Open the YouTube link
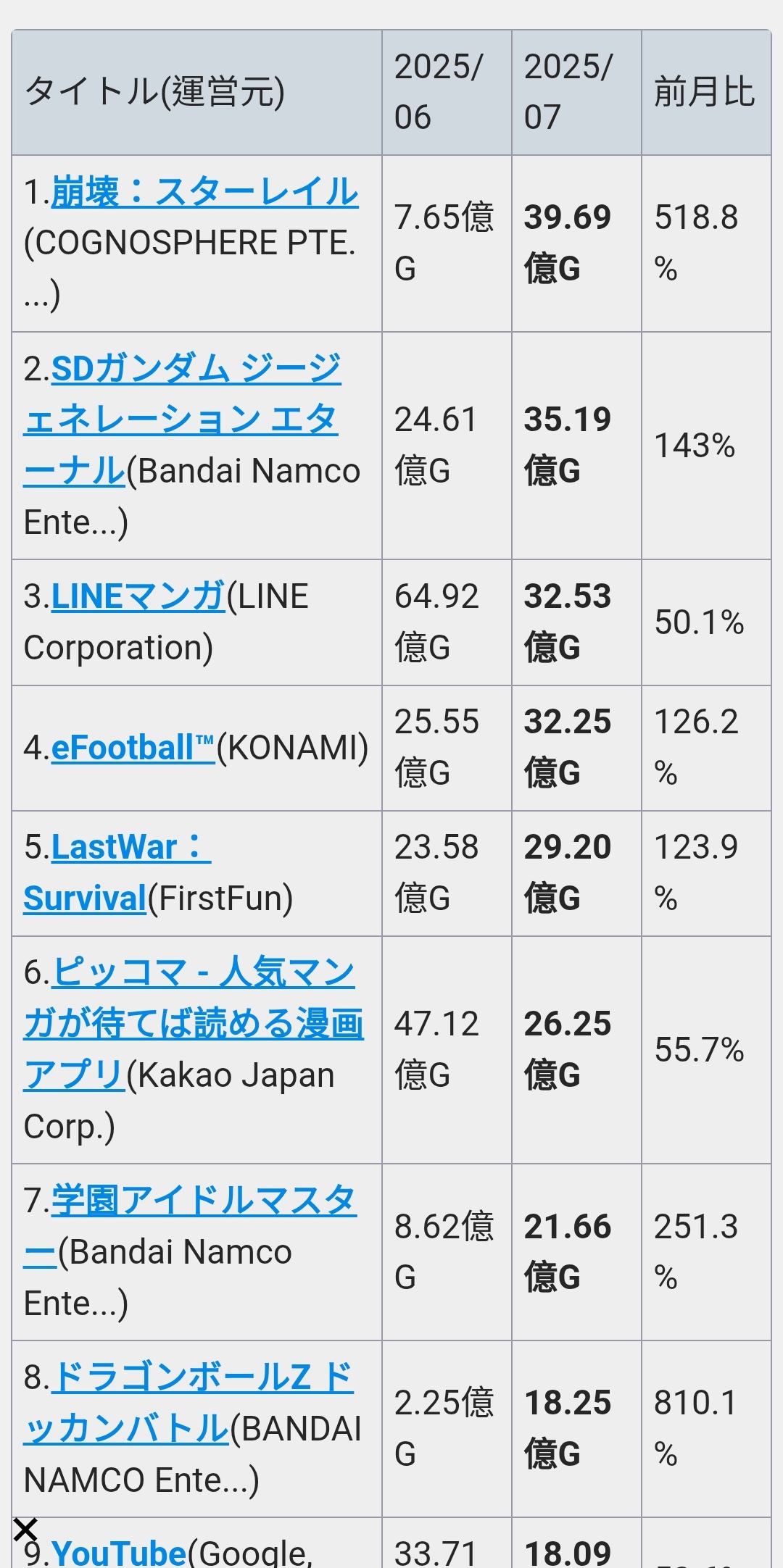 [x=120, y=1552]
